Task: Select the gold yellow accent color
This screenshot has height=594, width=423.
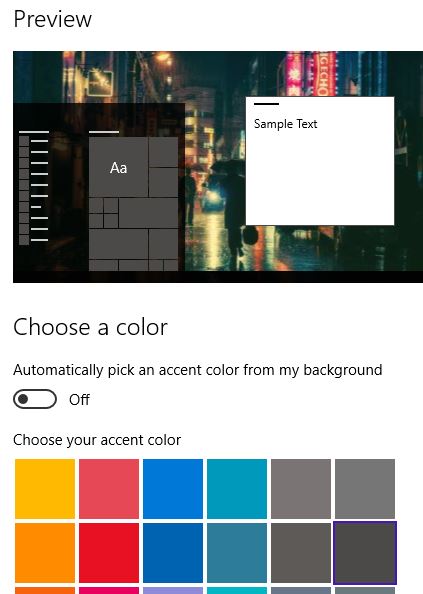Action: coord(45,489)
